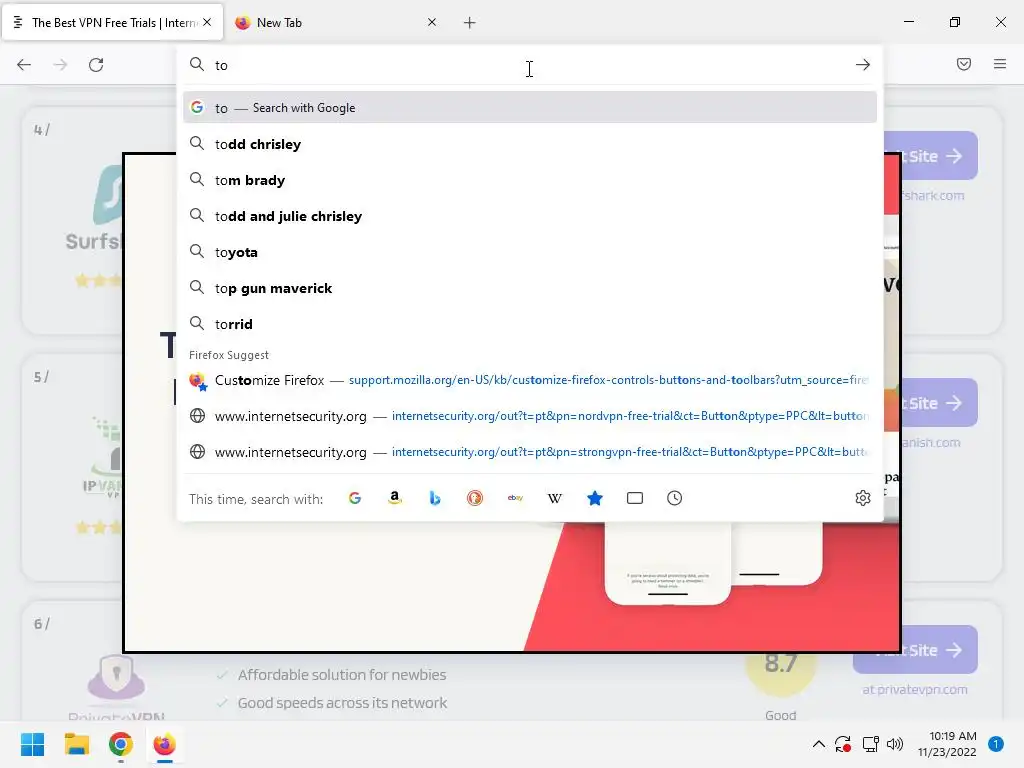Open the network status tray icon

(x=870, y=744)
